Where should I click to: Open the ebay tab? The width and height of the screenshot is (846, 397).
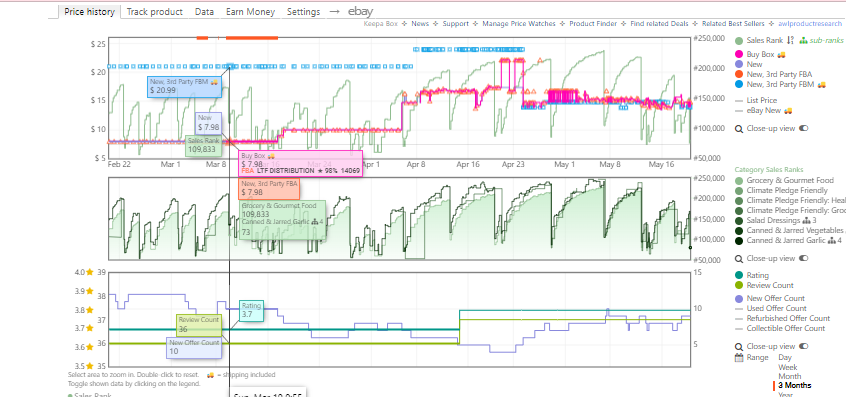[360, 11]
